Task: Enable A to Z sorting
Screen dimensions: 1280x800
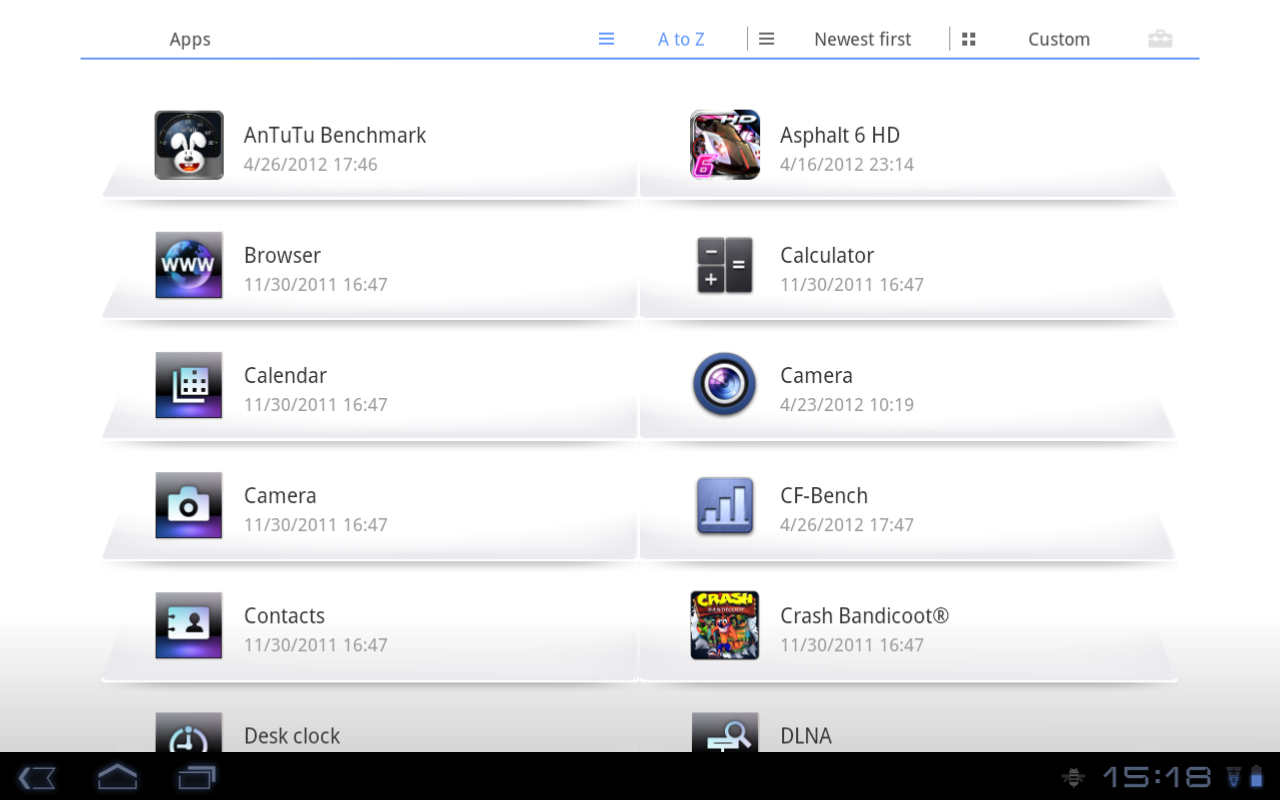Action: pyautogui.click(x=681, y=38)
